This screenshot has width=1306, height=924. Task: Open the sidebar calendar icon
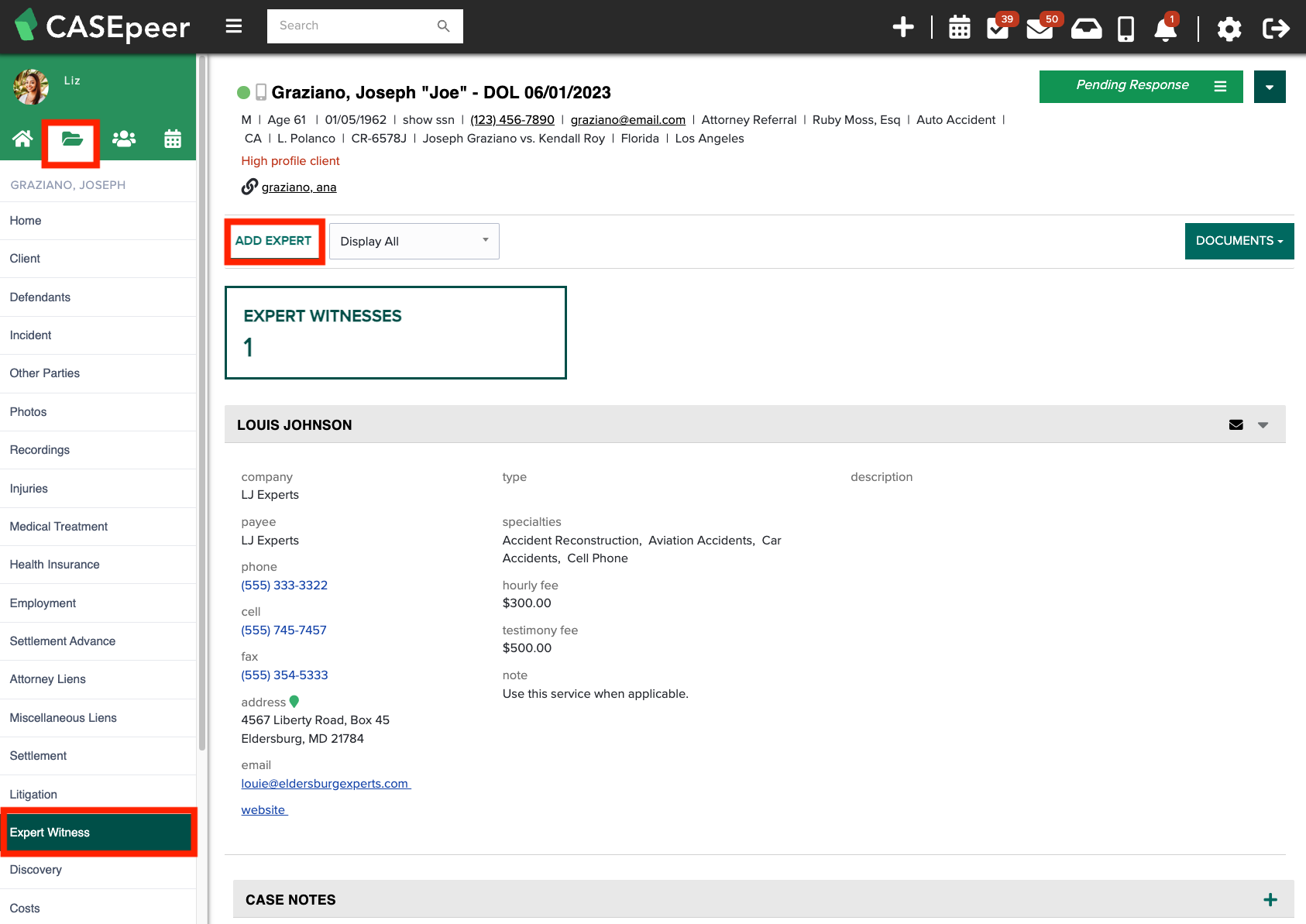(x=173, y=139)
